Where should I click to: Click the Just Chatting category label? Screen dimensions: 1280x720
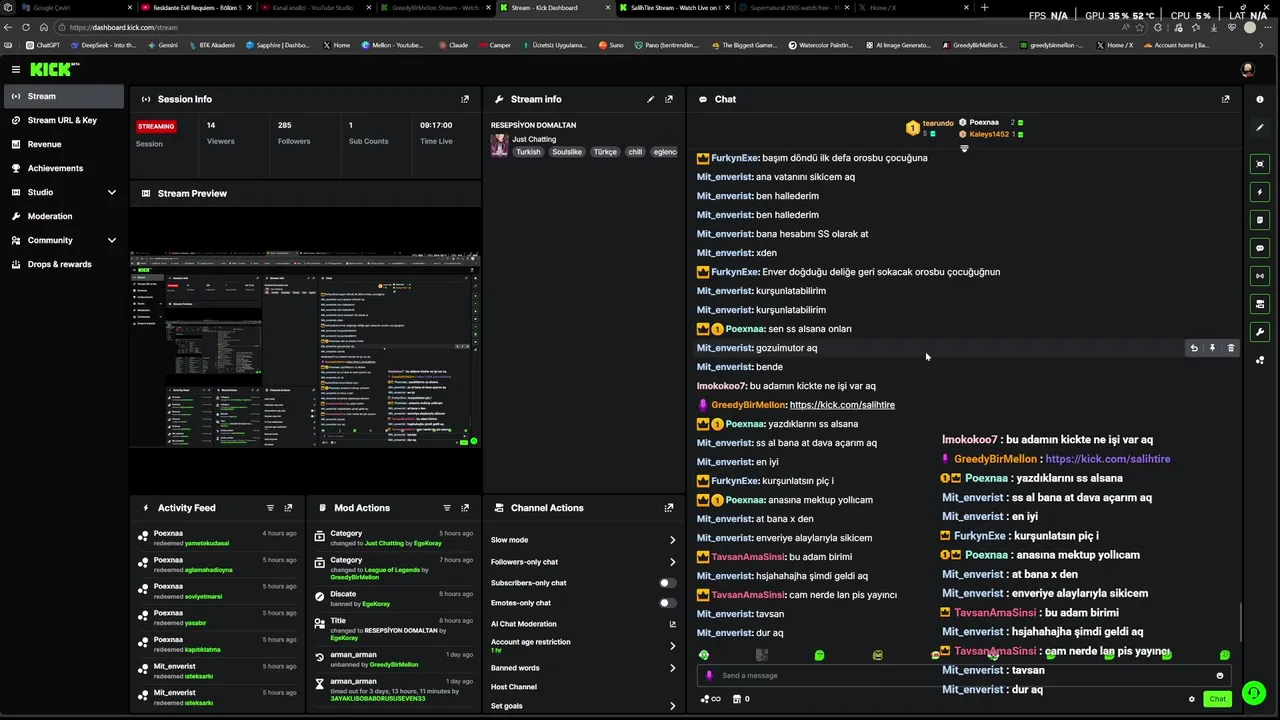[x=534, y=139]
